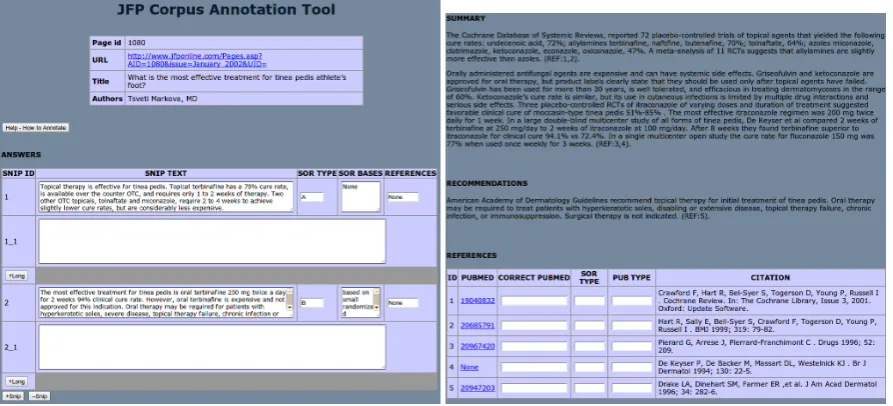The image size is (893, 406).
Task: Click Pub type field for De Keyser reference 4
Action: (632, 367)
